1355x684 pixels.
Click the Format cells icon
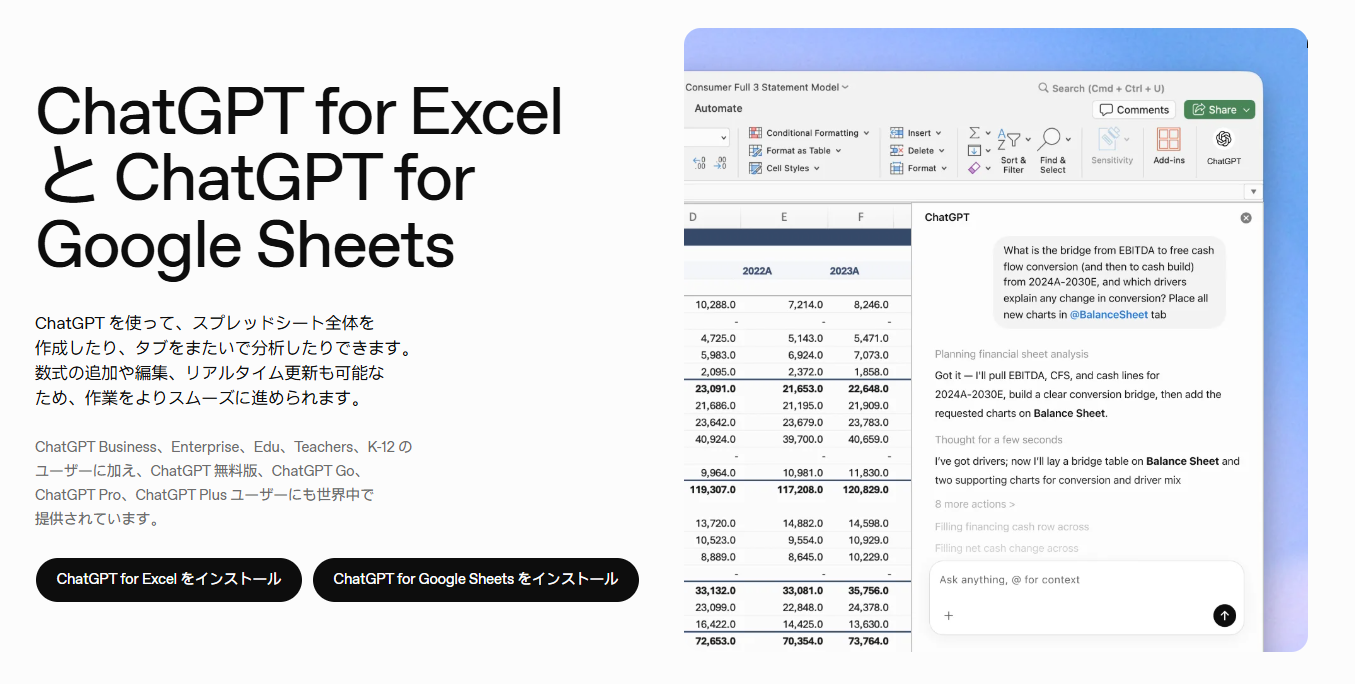click(897, 169)
